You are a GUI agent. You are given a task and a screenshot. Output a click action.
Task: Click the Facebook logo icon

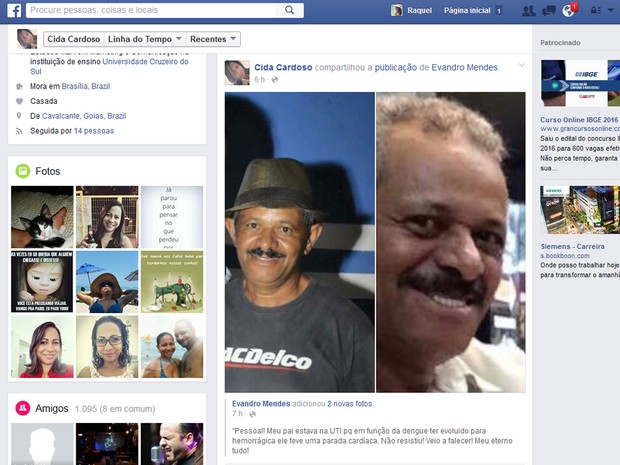[x=16, y=10]
